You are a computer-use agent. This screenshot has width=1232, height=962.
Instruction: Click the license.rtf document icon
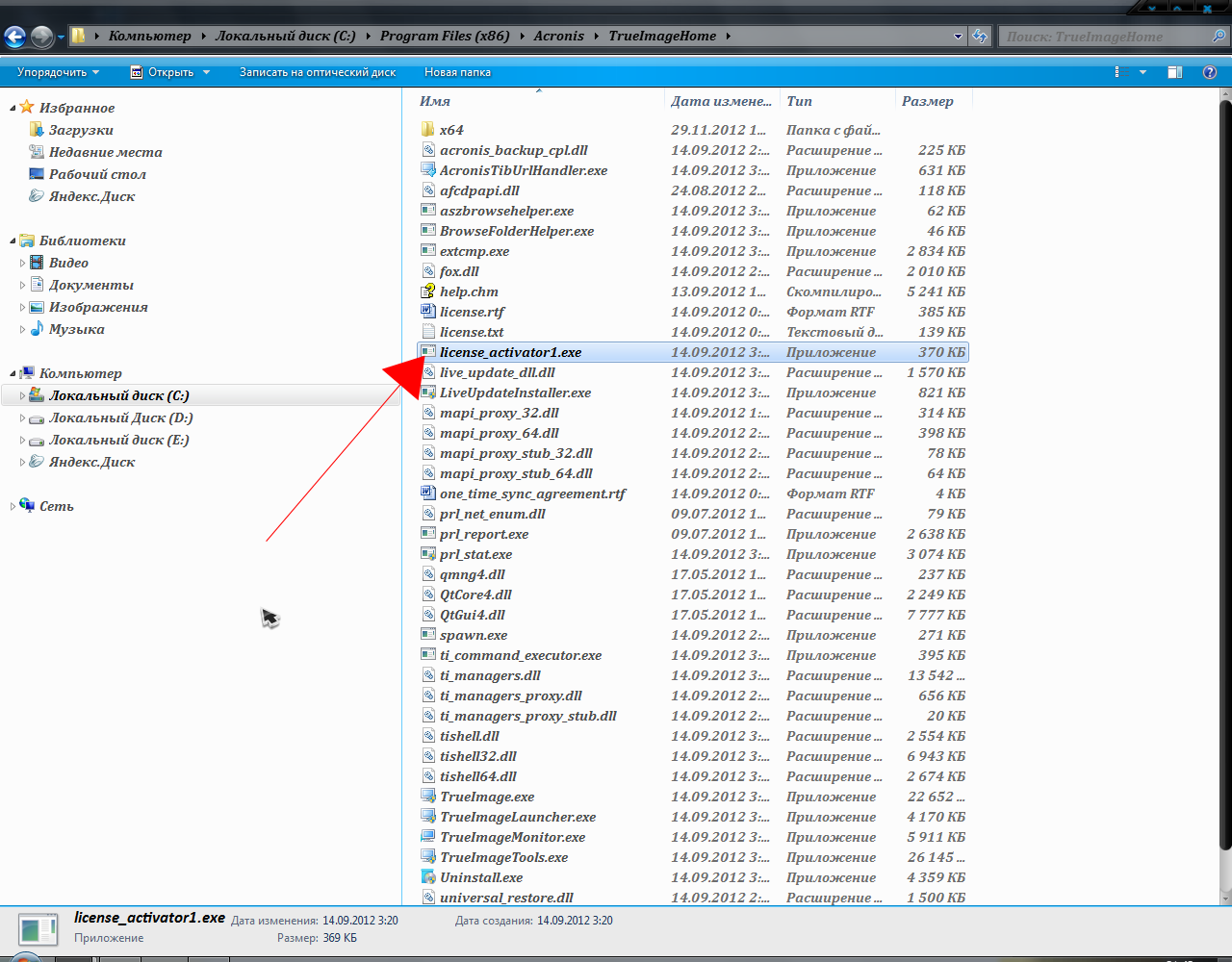click(x=428, y=311)
